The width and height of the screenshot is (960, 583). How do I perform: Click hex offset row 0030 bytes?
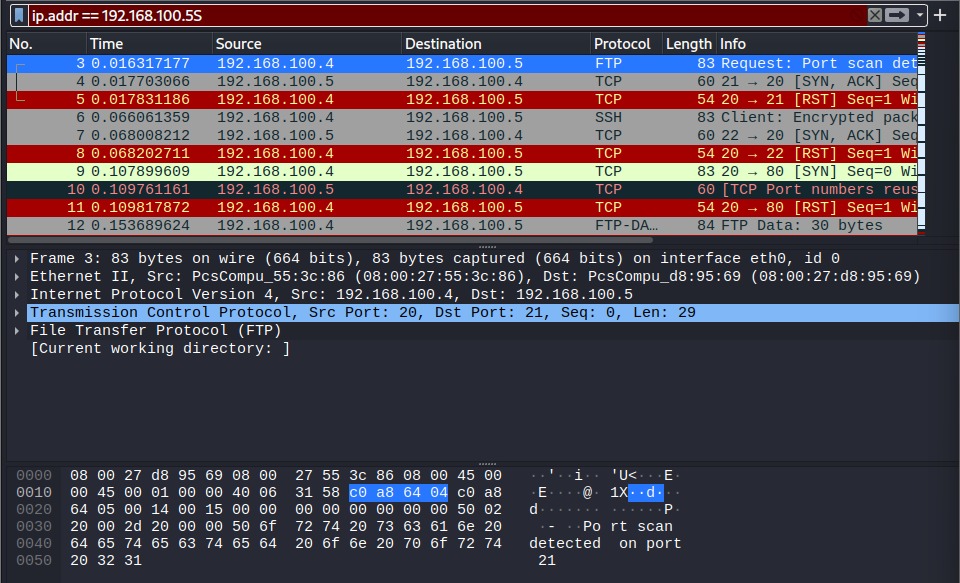(286, 527)
